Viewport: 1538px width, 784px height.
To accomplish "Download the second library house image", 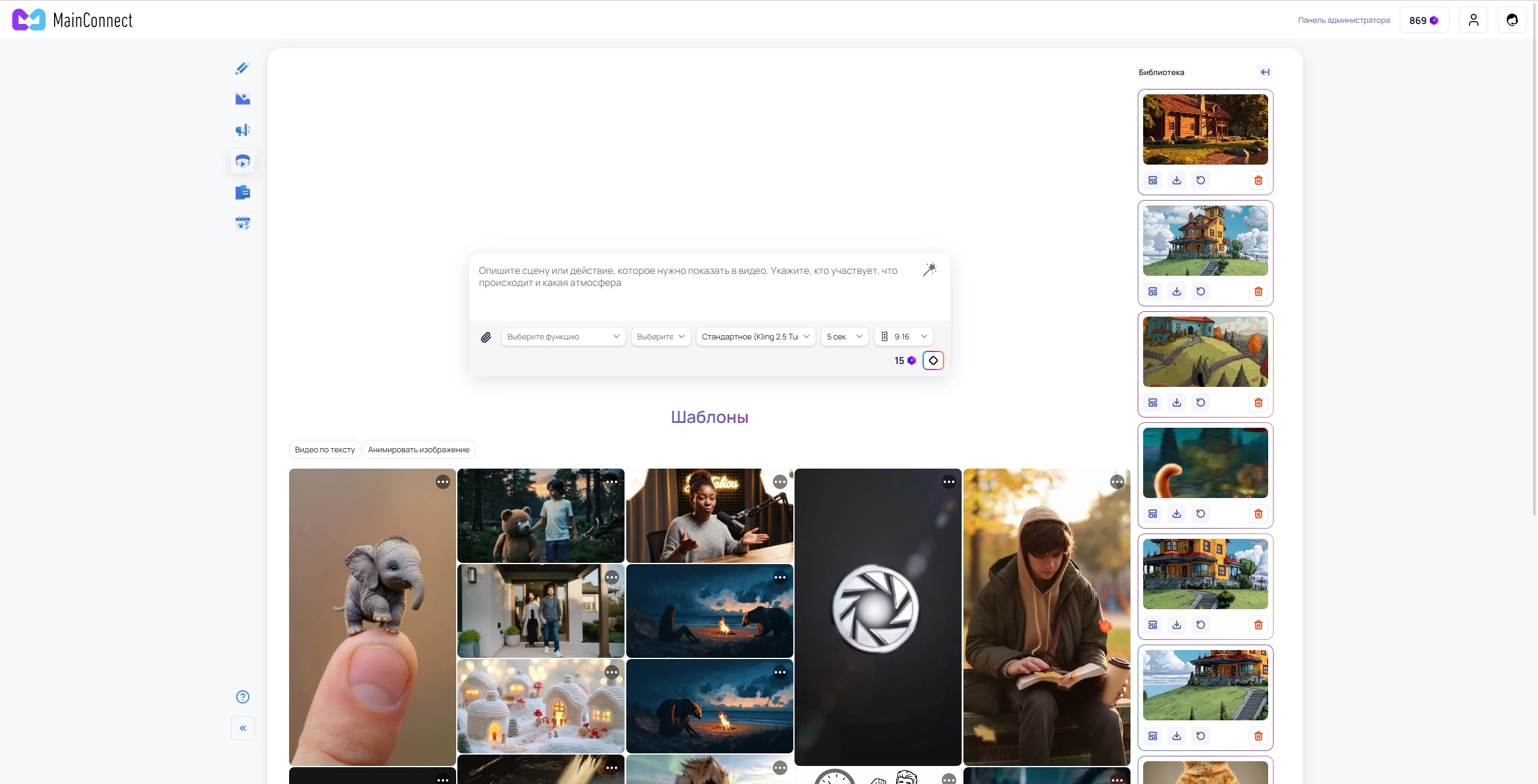I will point(1176,291).
